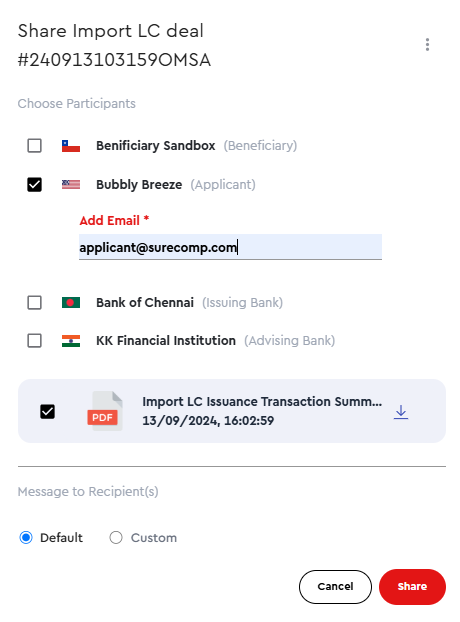Enable the KK Financial Institution checkbox
Viewport: 460px width, 622px height.
[34, 340]
